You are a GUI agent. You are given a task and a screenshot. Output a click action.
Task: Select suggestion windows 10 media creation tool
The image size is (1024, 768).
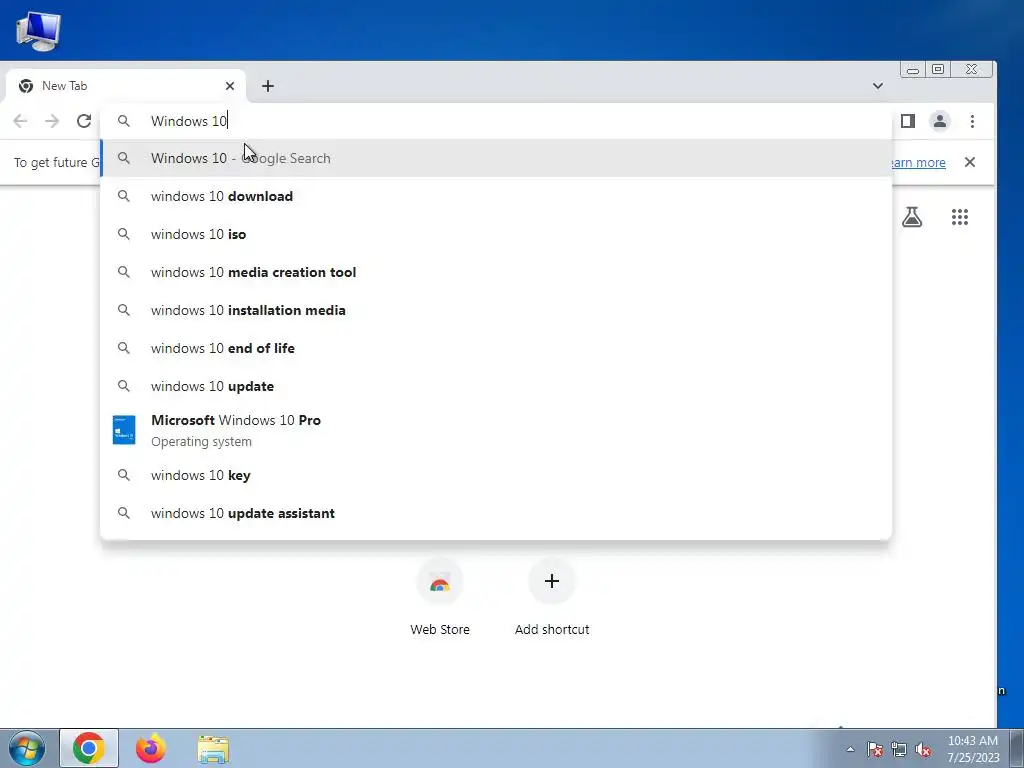[496, 272]
